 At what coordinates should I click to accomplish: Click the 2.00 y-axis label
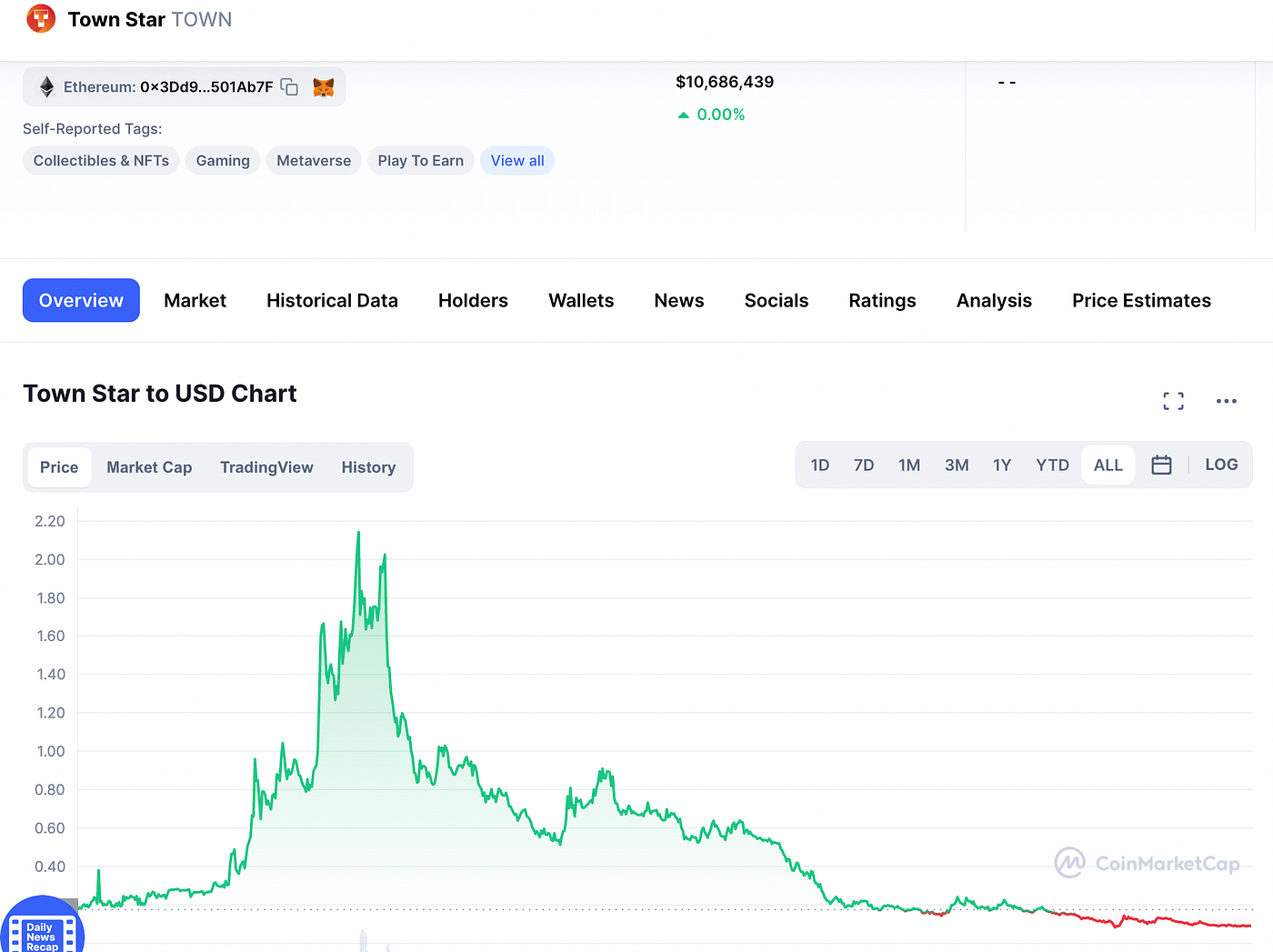coord(50,559)
